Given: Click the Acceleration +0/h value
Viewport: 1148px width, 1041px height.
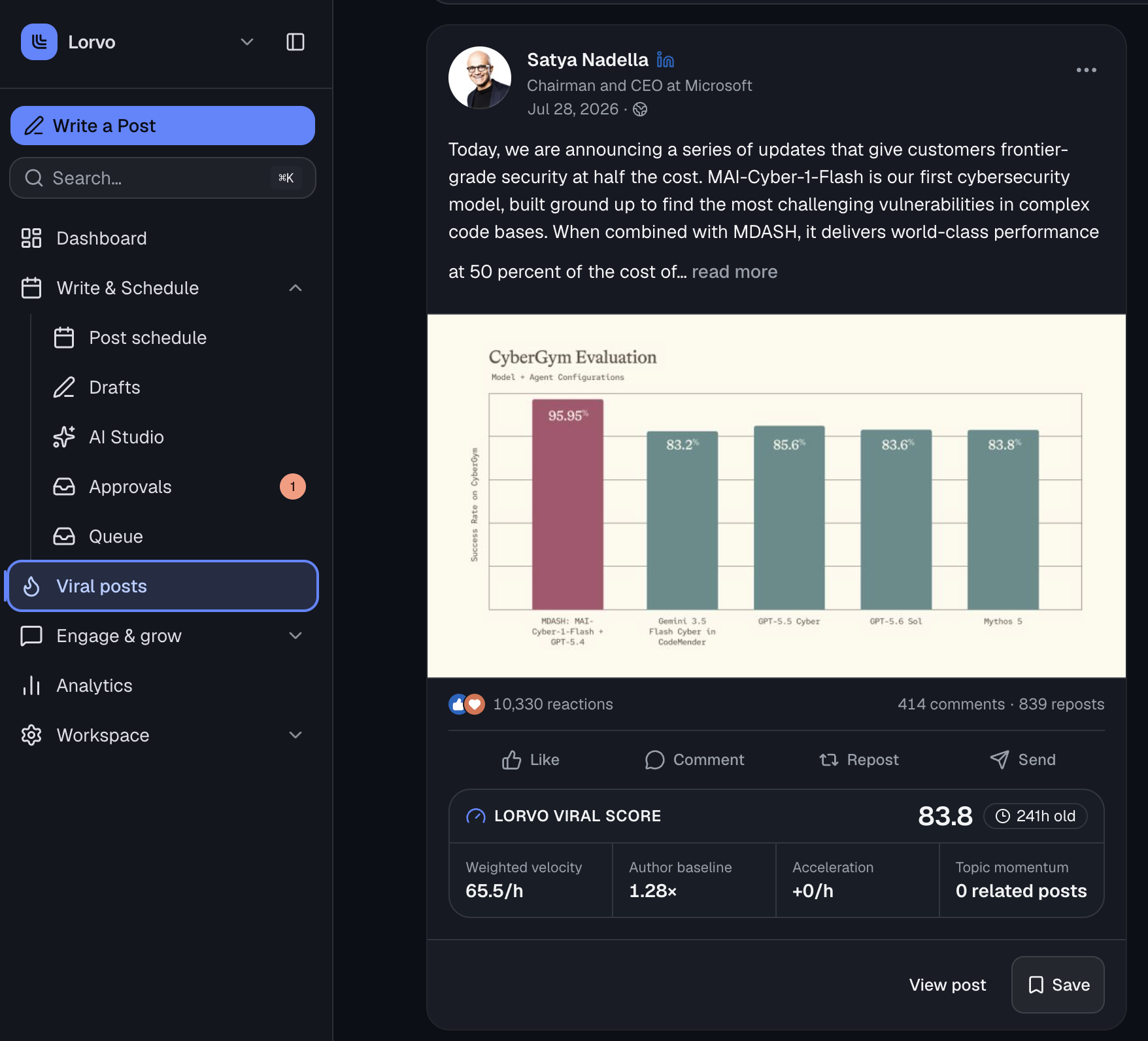Looking at the screenshot, I should click(813, 891).
